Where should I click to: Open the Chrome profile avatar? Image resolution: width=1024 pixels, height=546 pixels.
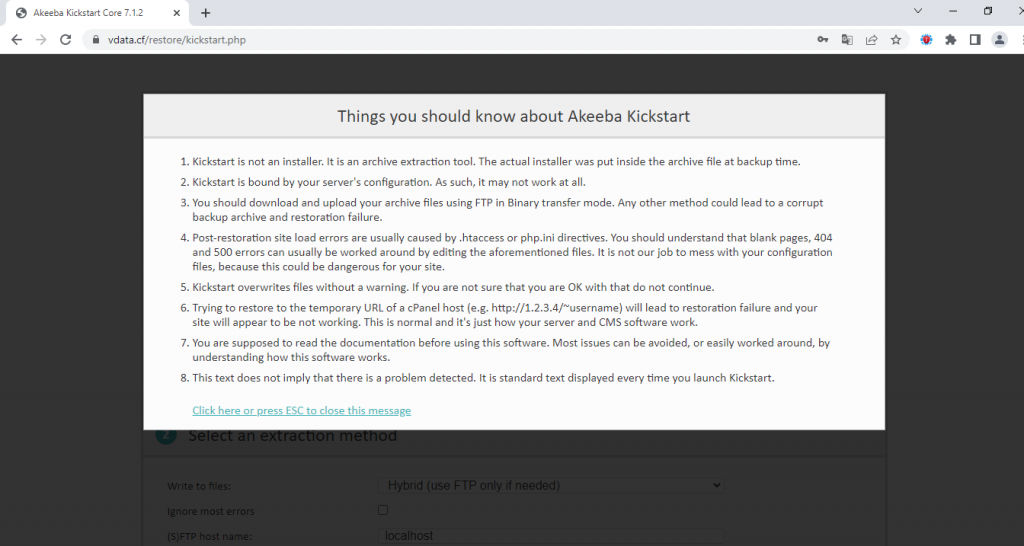click(x=999, y=40)
